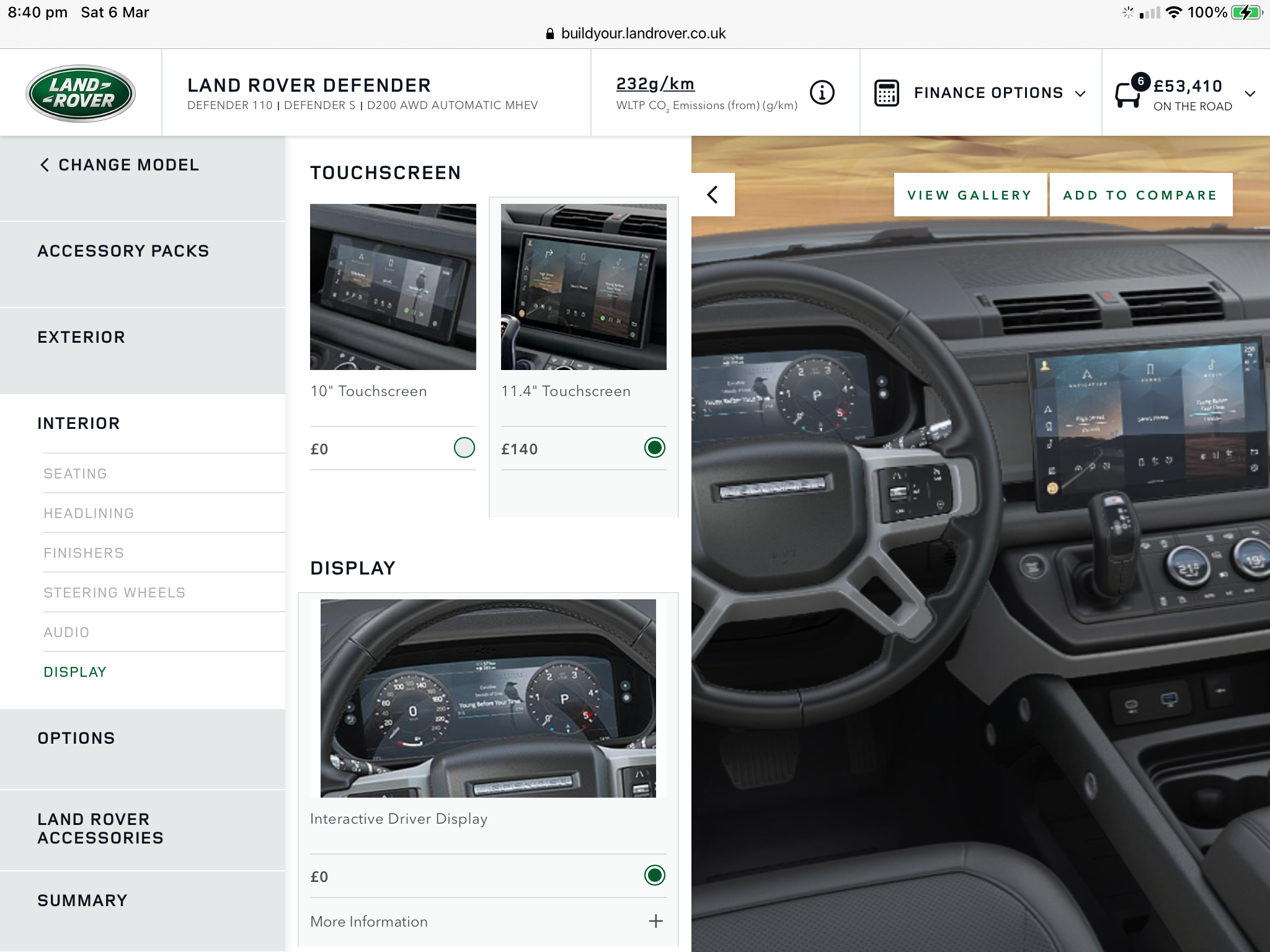1270x952 pixels.
Task: Click the plus icon beside More Information
Action: pos(655,921)
